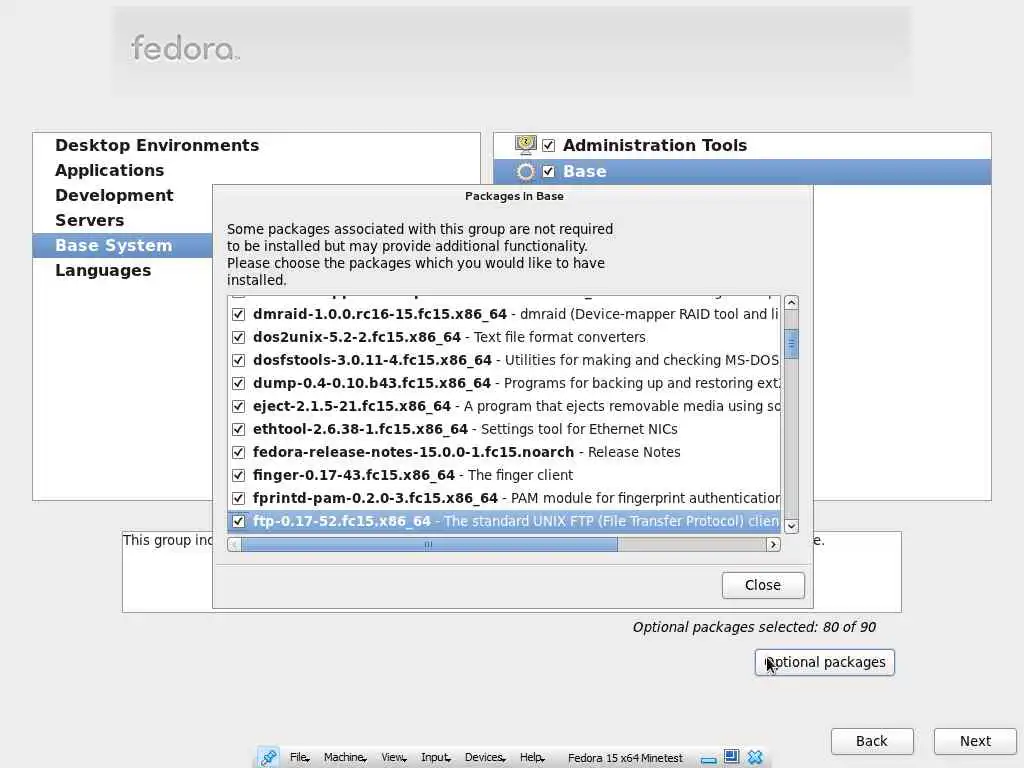Uncheck the eject package checkbox
This screenshot has width=1024, height=768.
(238, 406)
